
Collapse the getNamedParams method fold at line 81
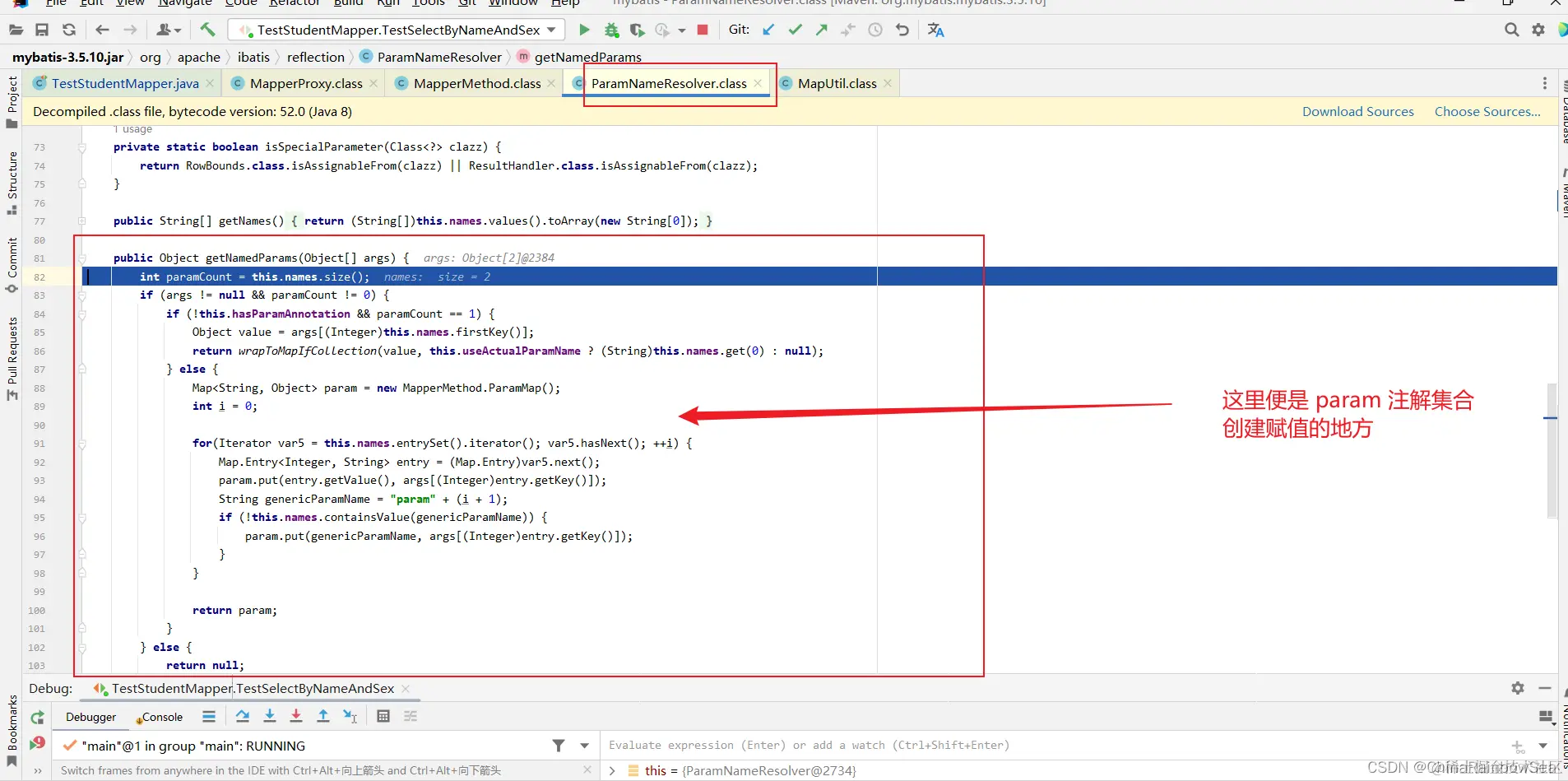tap(82, 258)
